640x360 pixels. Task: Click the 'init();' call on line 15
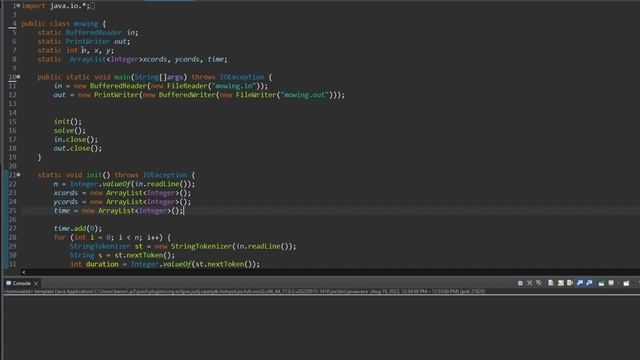click(x=68, y=122)
